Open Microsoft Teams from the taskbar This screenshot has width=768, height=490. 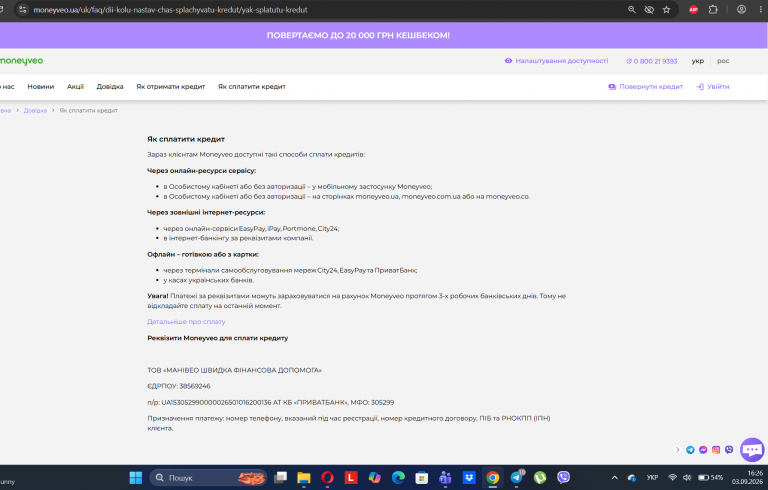pos(445,477)
